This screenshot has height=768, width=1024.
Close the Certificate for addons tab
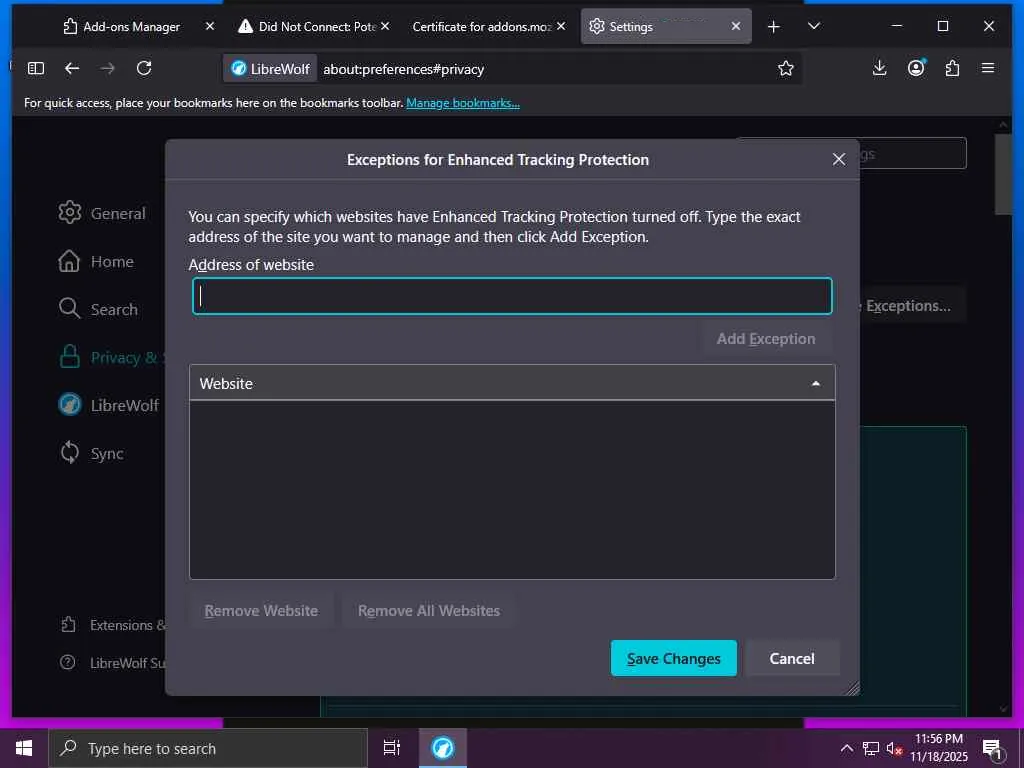point(561,26)
